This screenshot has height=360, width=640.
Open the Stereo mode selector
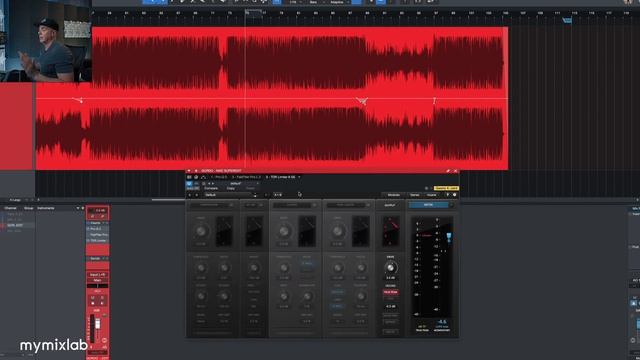click(414, 195)
